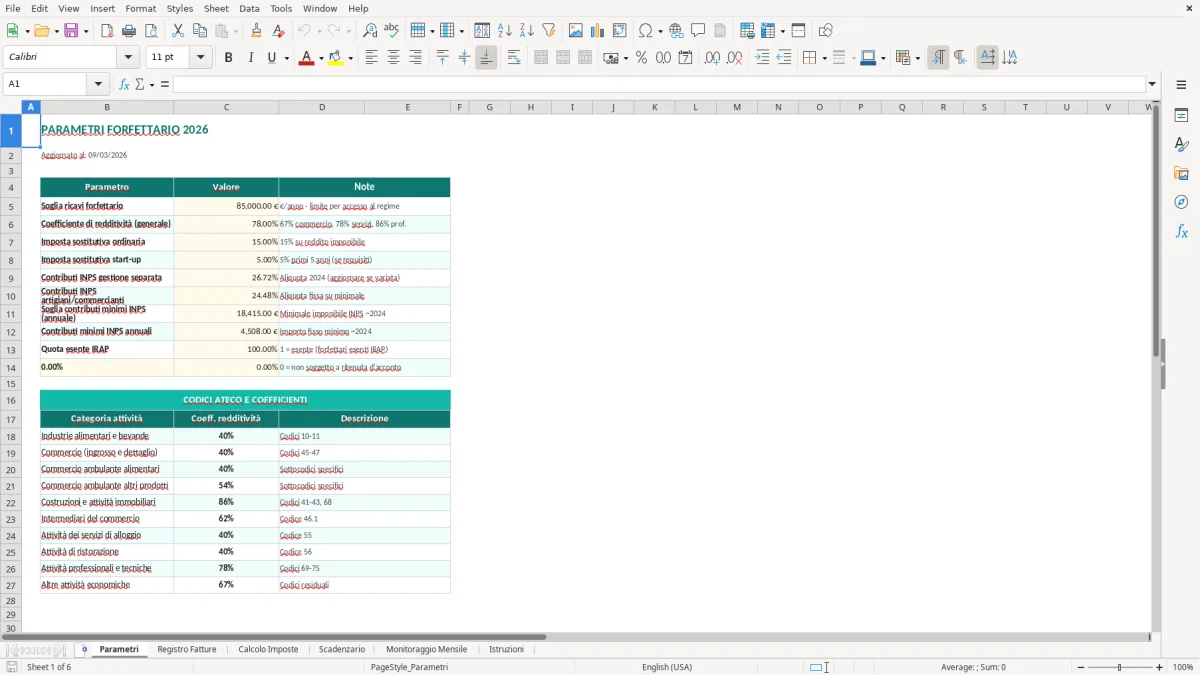Apply the yellow background color swatch
1200x675 pixels.
(336, 58)
